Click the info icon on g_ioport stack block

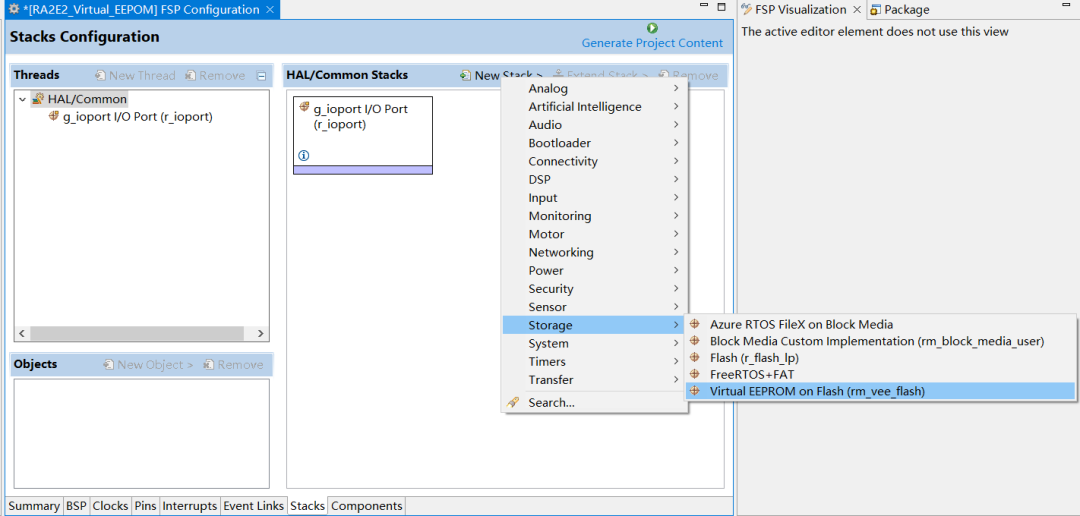[304, 156]
